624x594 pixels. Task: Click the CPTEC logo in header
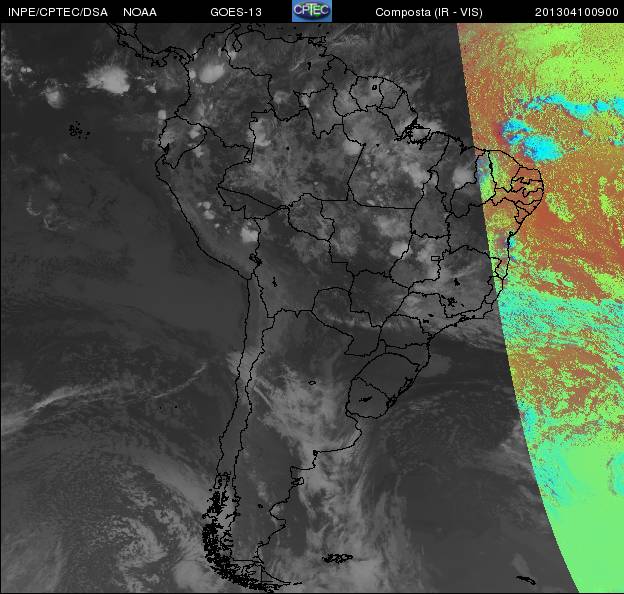click(x=312, y=11)
